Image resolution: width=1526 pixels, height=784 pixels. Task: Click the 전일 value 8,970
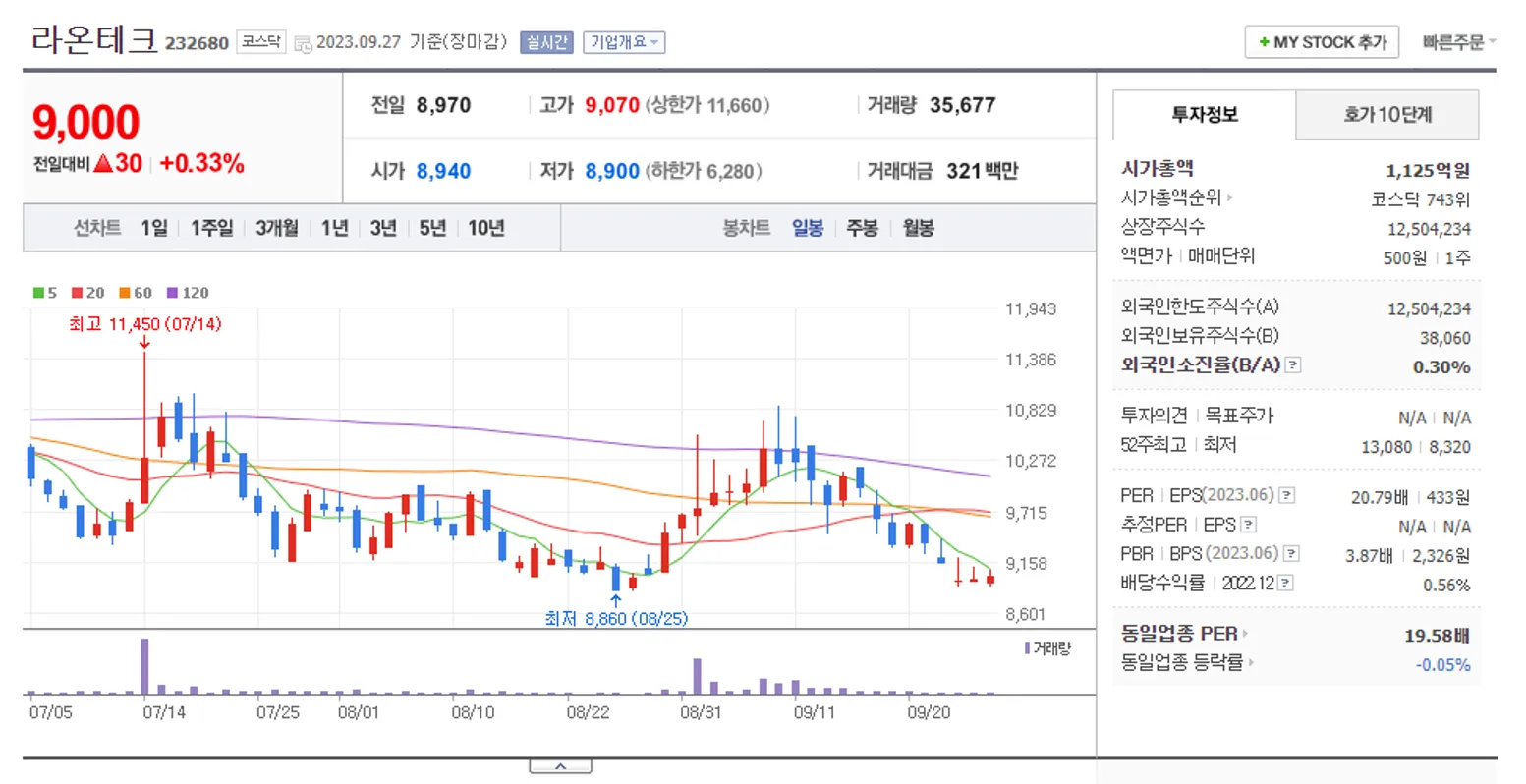pyautogui.click(x=443, y=105)
